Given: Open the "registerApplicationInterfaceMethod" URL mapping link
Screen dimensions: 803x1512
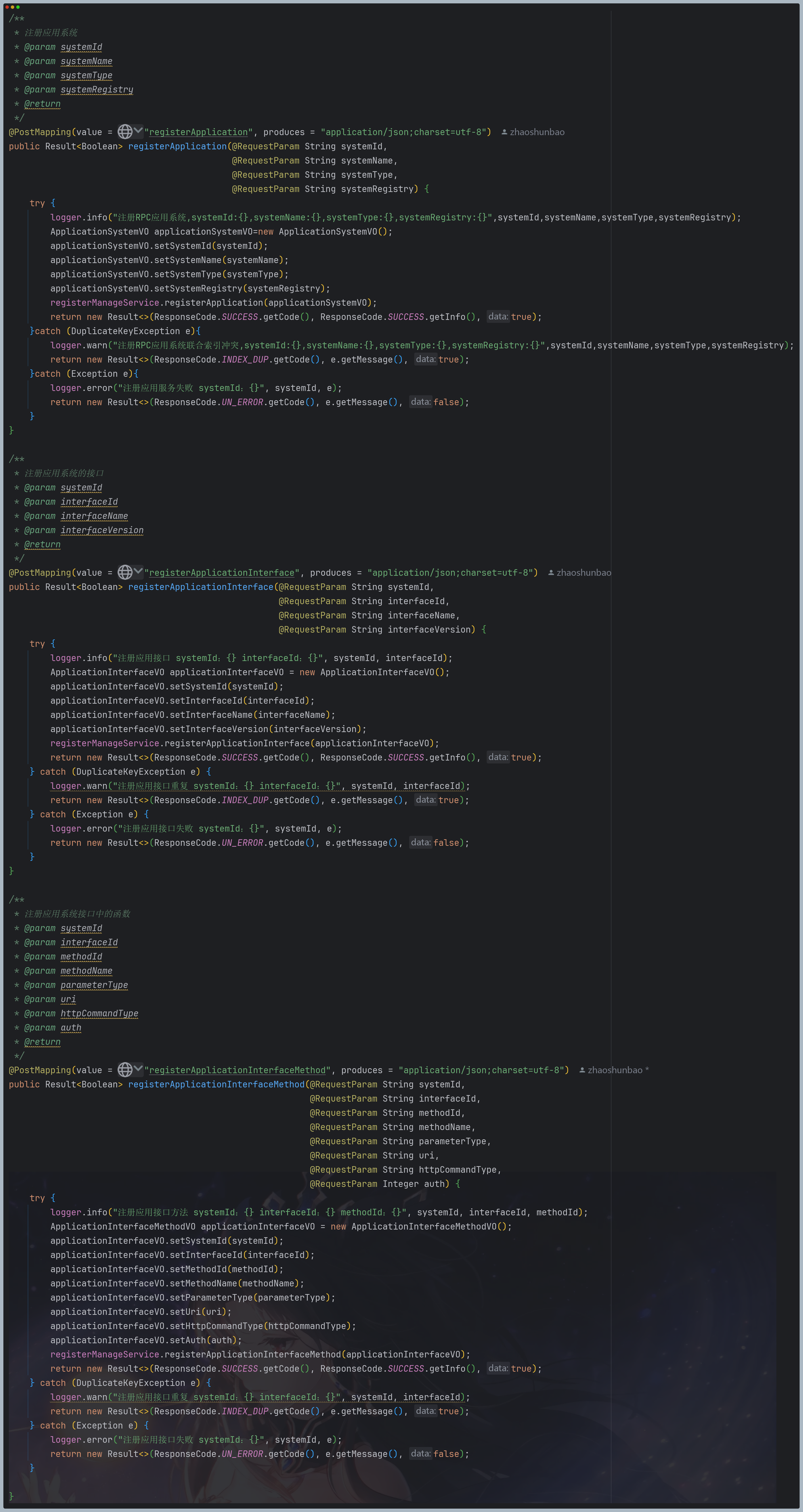Looking at the screenshot, I should point(237,1070).
